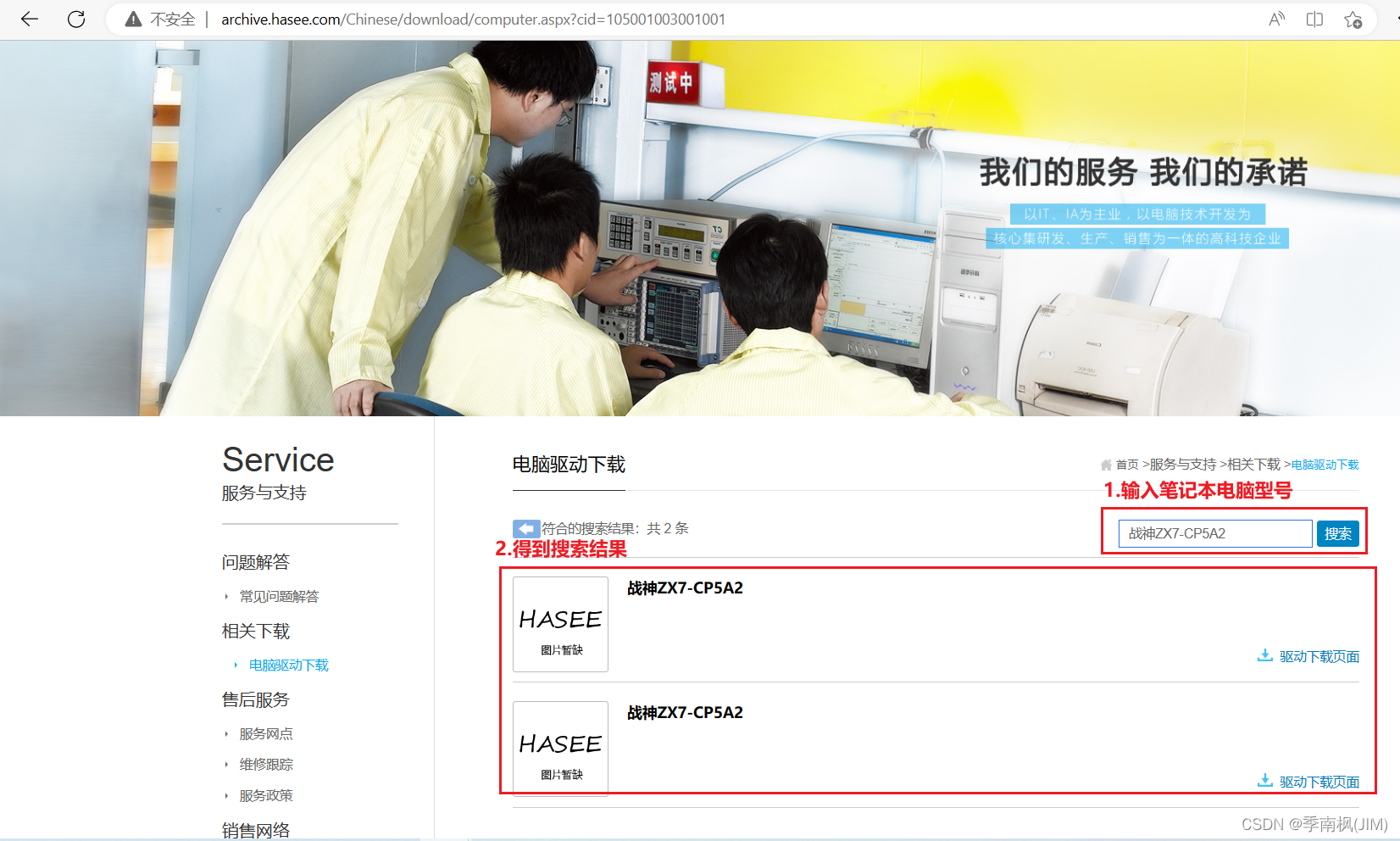Viewport: 1400px width, 841px height.
Task: Click the 售后服务 sidebar heading
Action: point(256,699)
